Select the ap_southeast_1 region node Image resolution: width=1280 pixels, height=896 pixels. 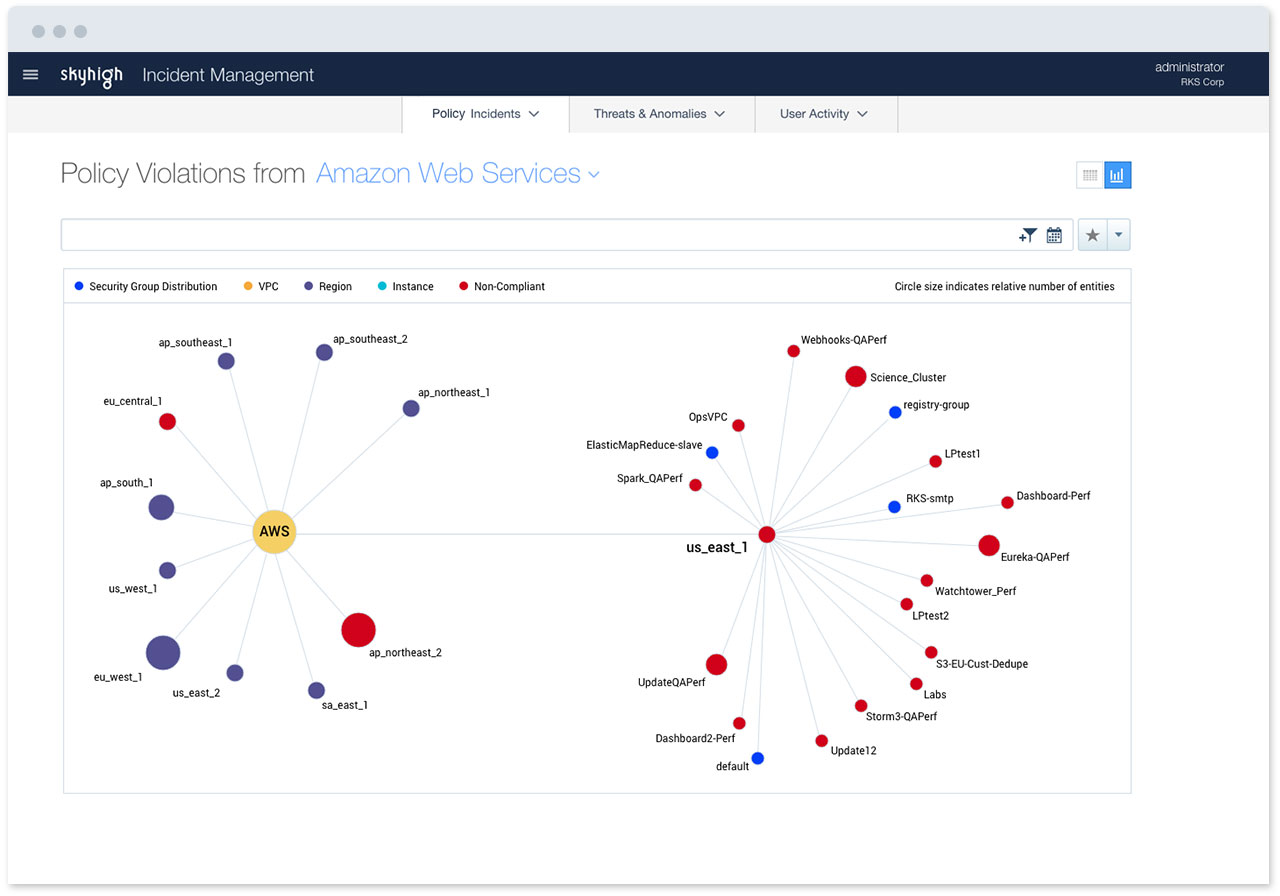tap(226, 361)
